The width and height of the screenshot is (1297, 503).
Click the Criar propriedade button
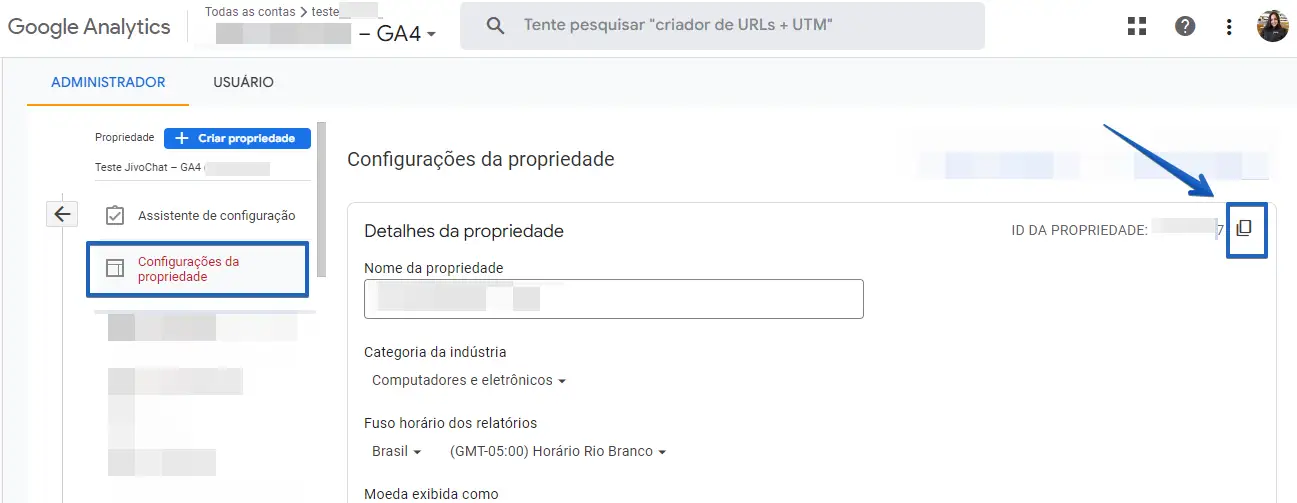[x=237, y=138]
